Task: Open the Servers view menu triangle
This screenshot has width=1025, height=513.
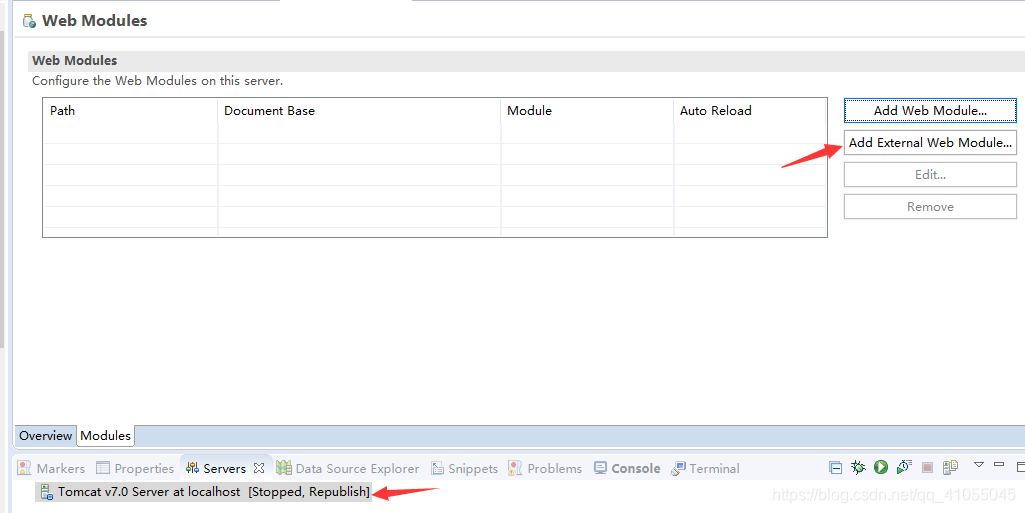Action: [979, 465]
